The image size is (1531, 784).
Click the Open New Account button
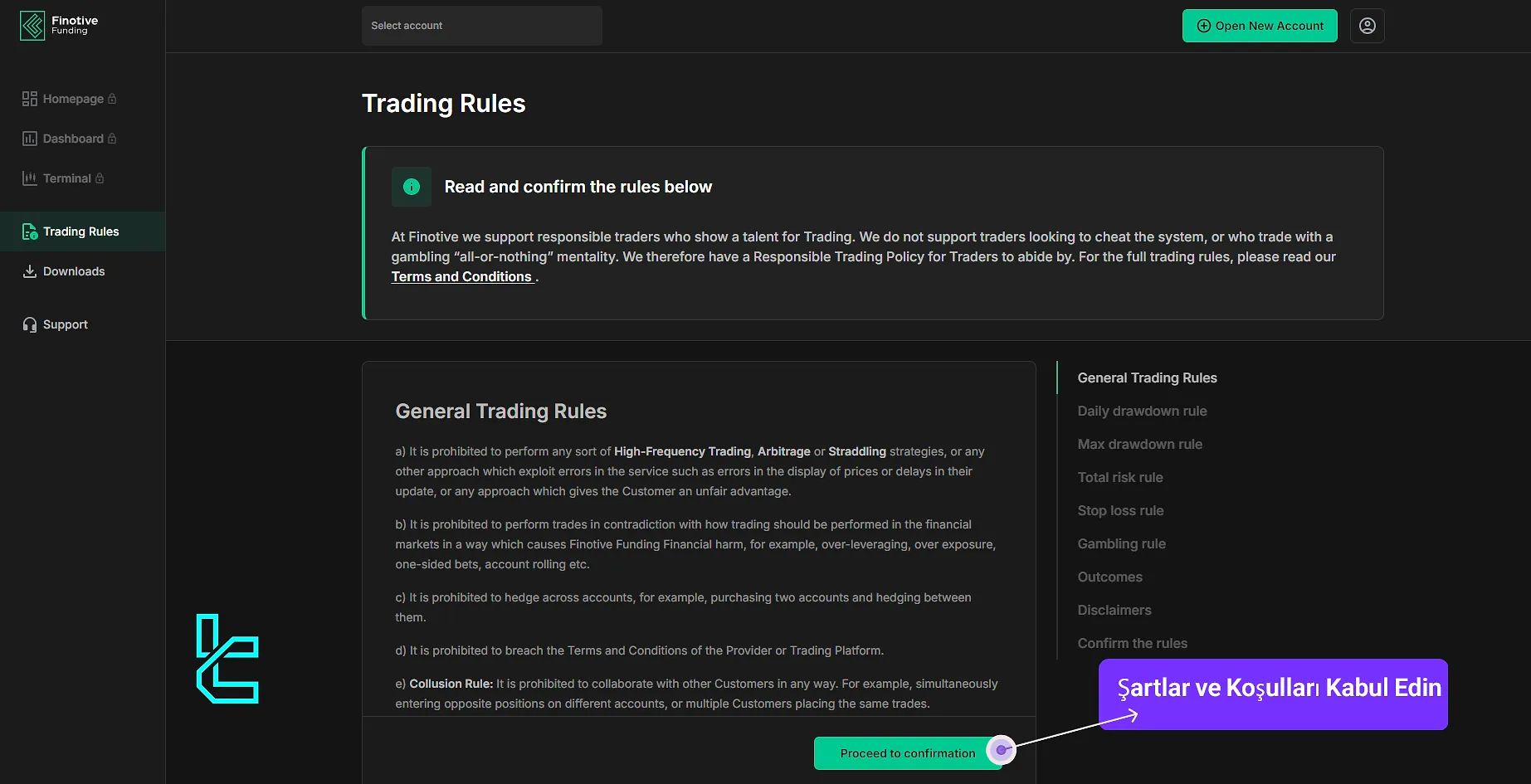1259,25
